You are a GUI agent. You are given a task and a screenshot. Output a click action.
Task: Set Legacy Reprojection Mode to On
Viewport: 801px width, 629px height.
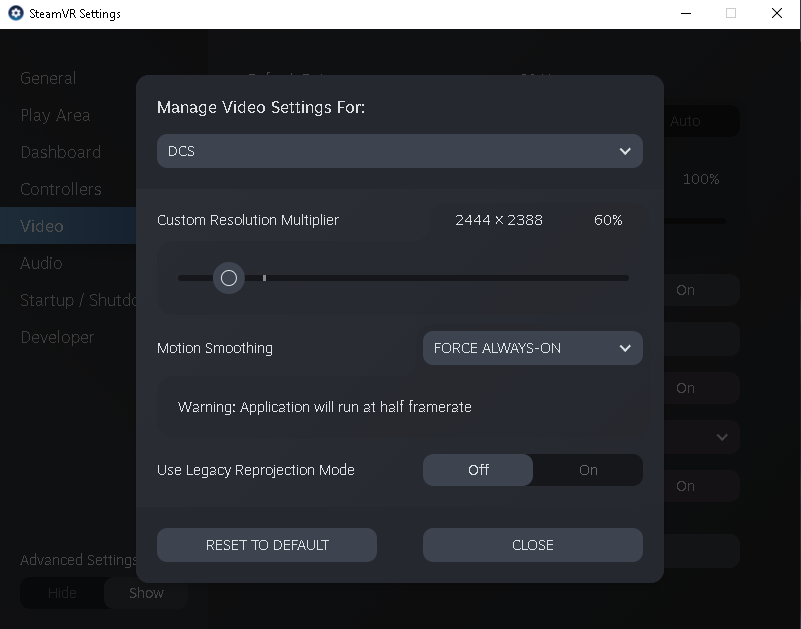588,470
